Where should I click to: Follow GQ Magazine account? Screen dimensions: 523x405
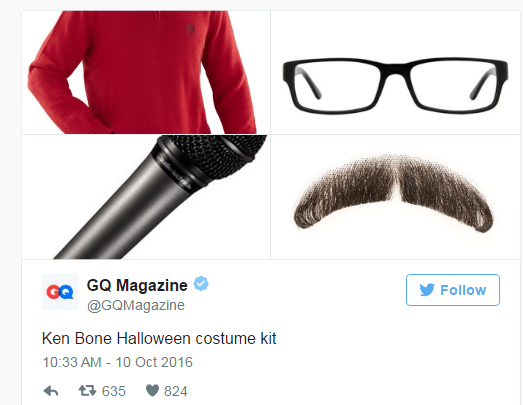pos(453,290)
